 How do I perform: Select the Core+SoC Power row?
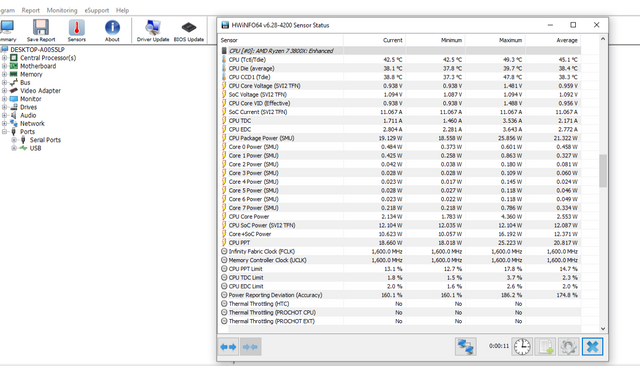400,234
